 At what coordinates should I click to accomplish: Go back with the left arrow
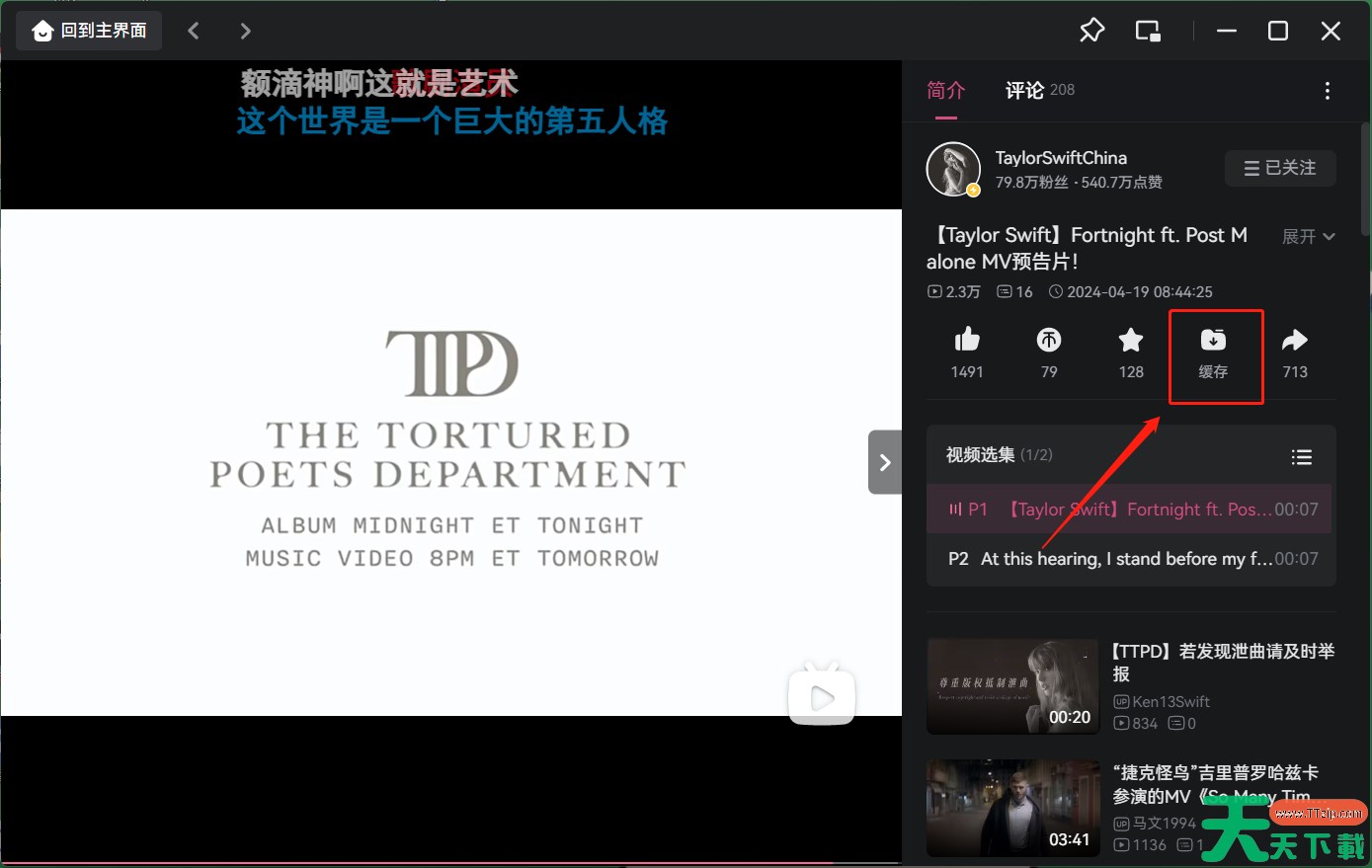194,31
